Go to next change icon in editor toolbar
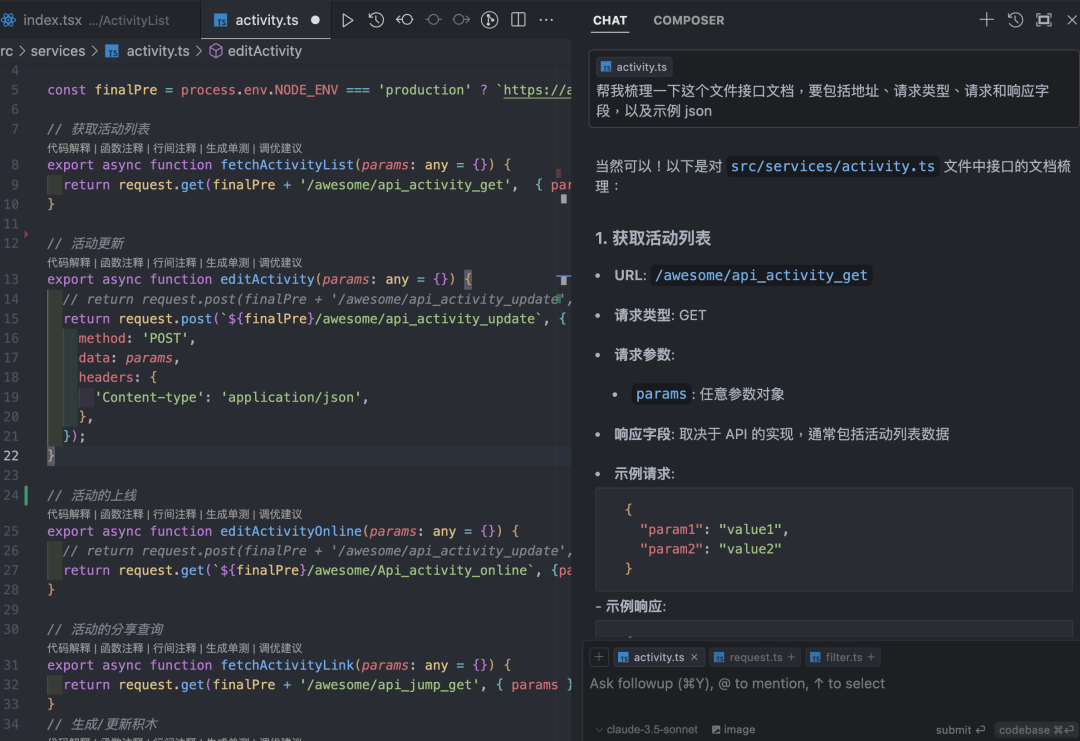 coord(461,20)
